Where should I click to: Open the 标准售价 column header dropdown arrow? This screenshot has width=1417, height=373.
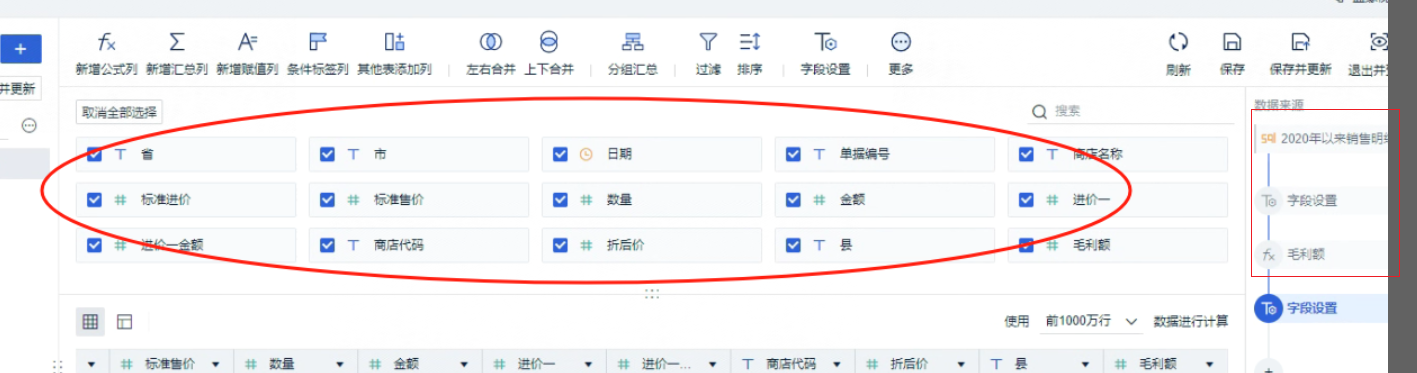[216, 364]
